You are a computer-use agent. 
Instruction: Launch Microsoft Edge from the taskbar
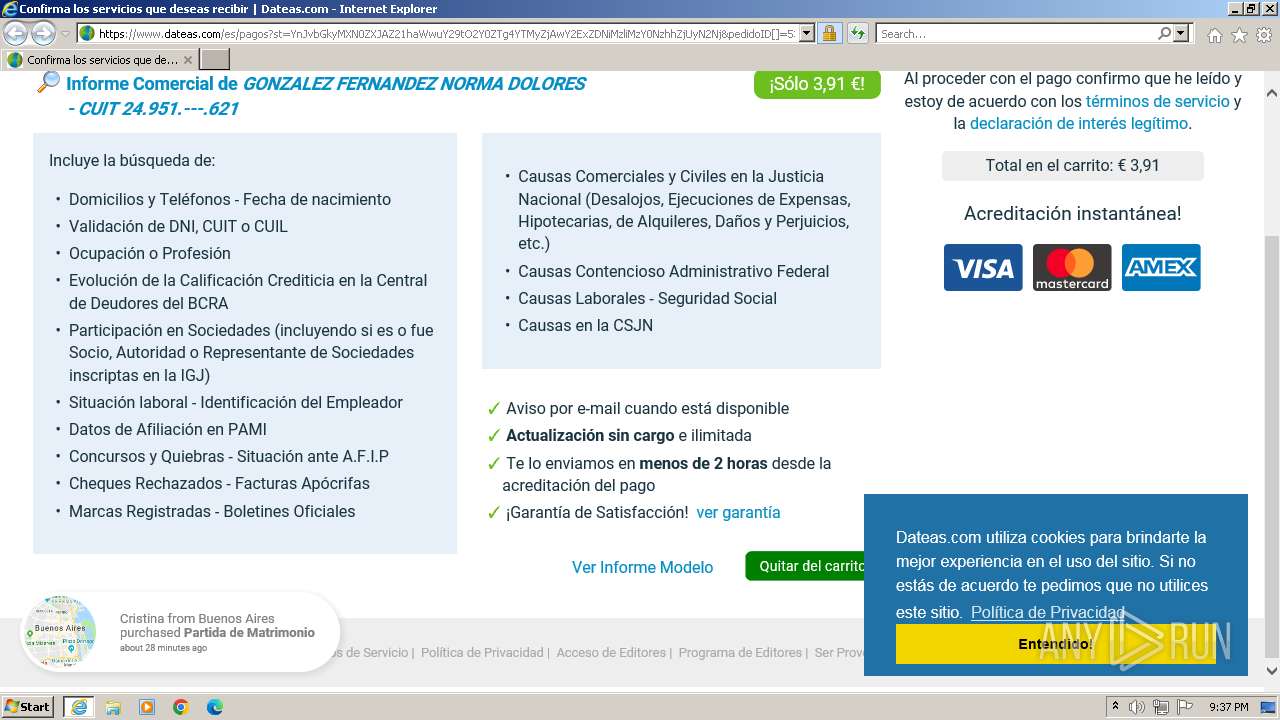(x=215, y=707)
